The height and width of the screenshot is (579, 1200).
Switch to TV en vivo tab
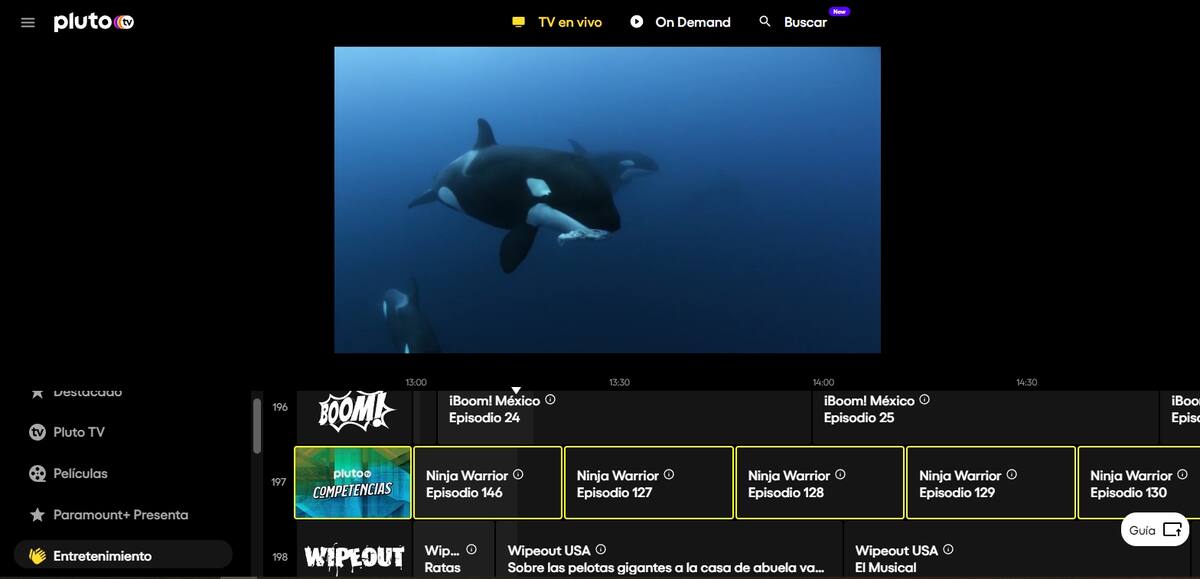[x=557, y=22]
